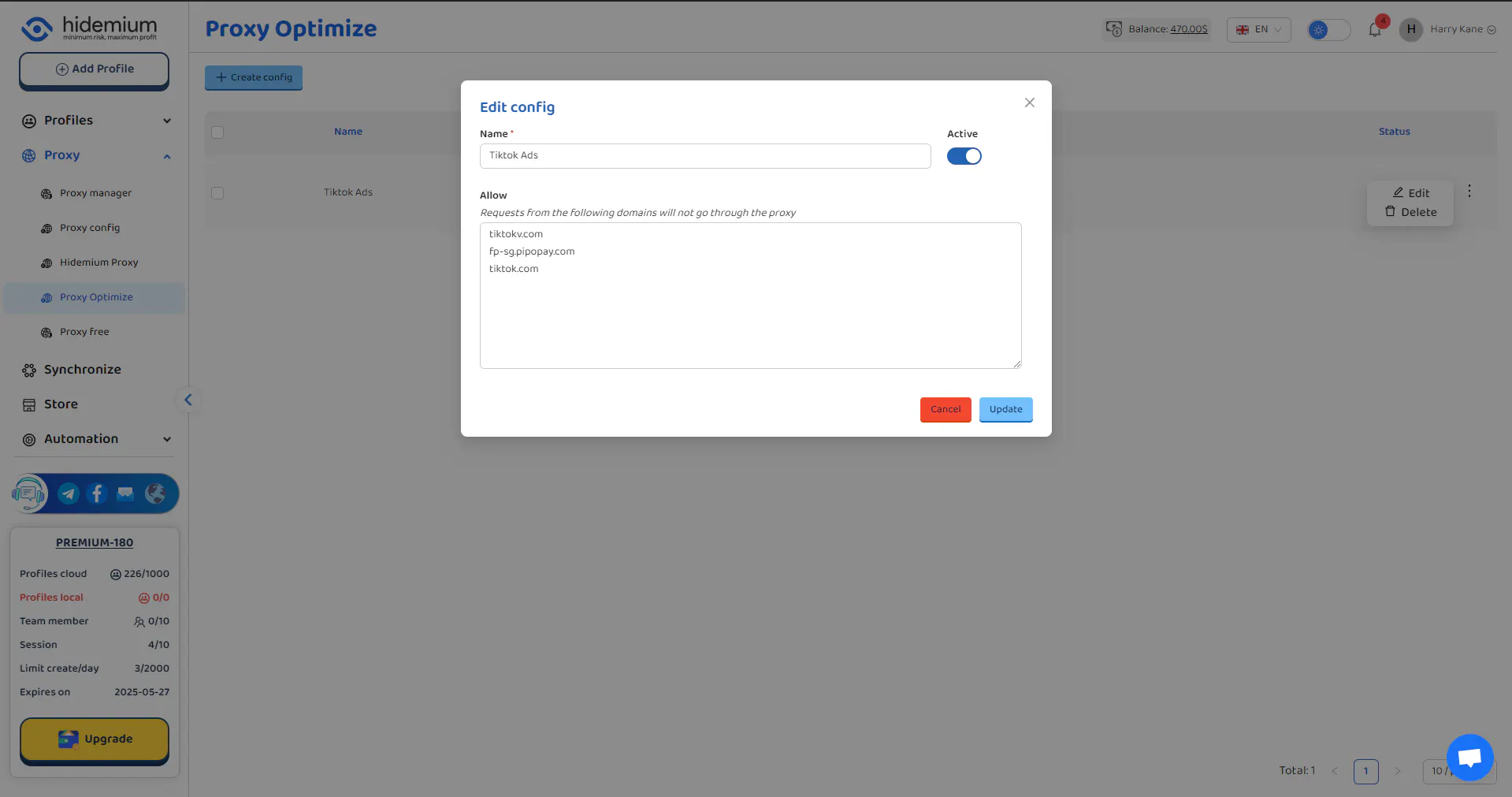Click the Proxy free icon

[46, 332]
